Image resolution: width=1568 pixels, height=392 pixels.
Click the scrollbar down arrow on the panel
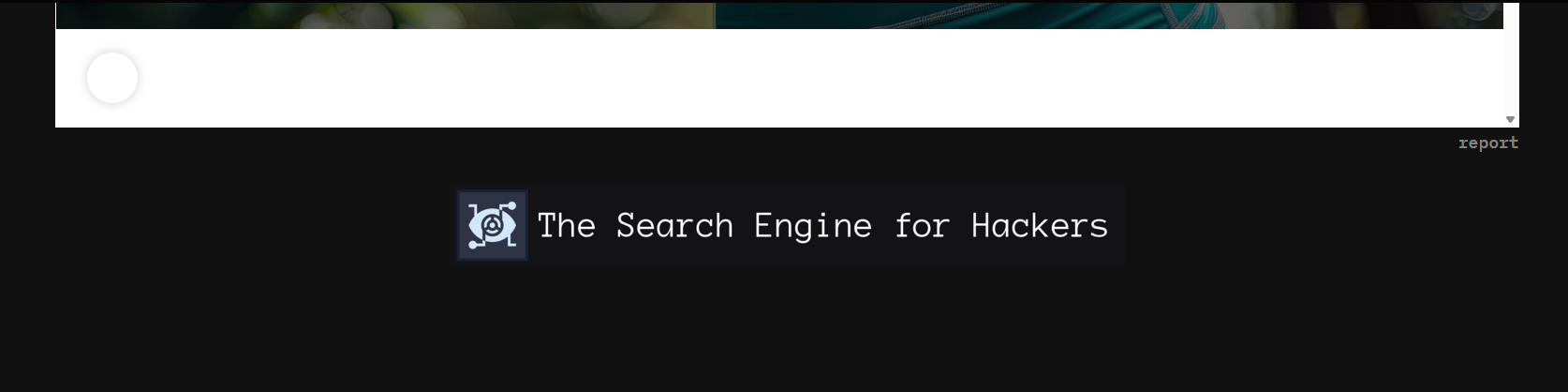point(1510,119)
